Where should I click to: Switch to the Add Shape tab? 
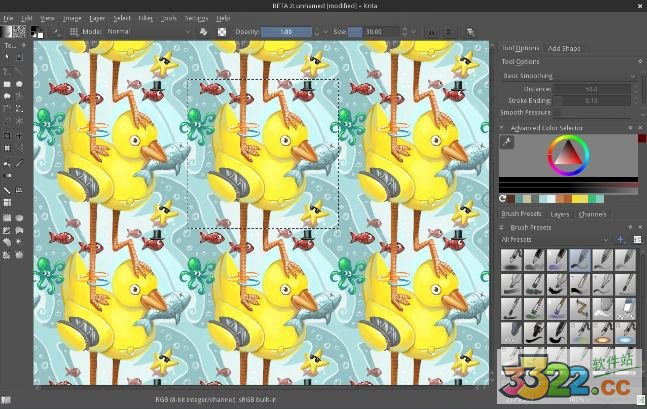565,48
